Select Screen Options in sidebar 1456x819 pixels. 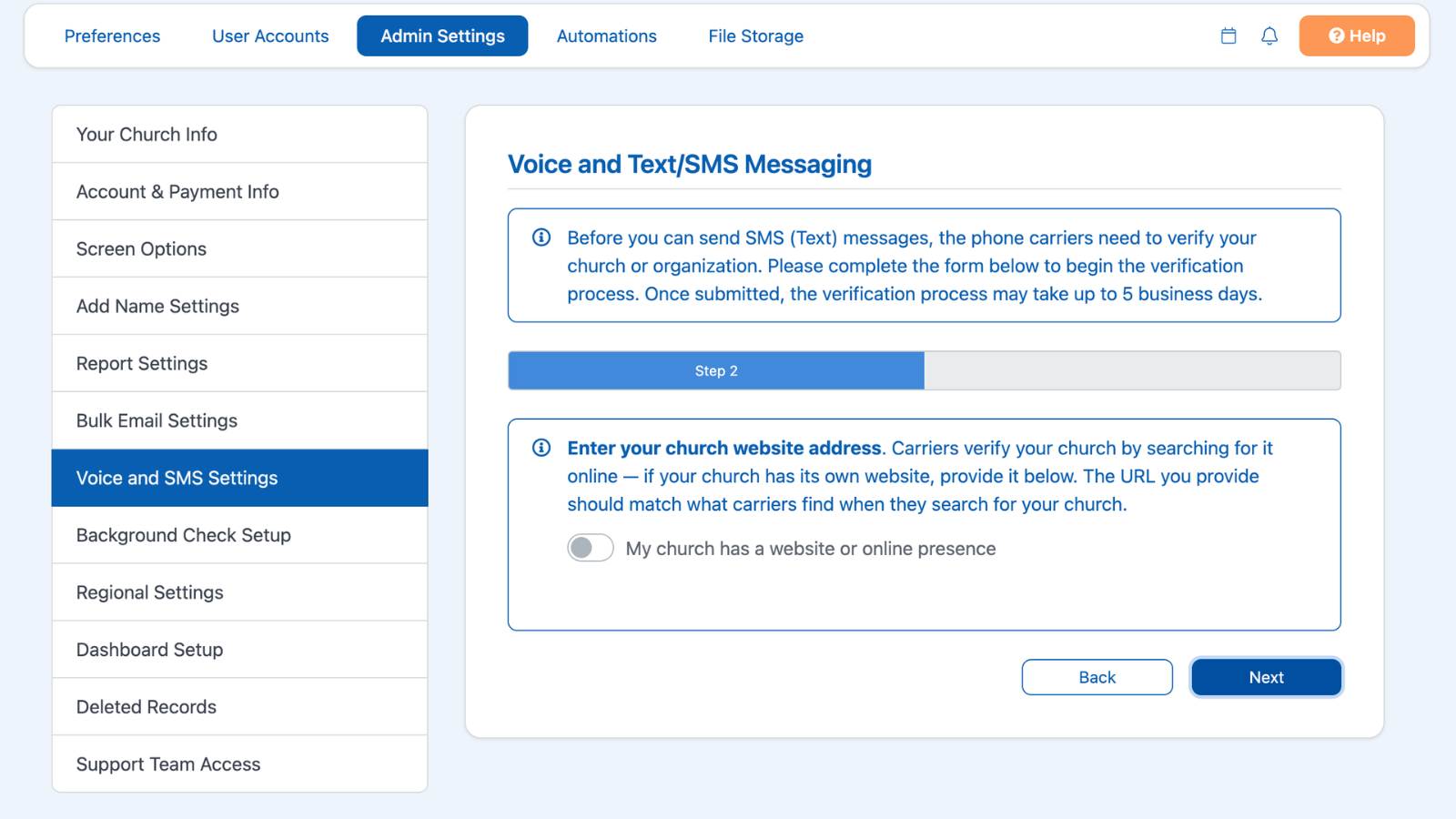click(239, 249)
